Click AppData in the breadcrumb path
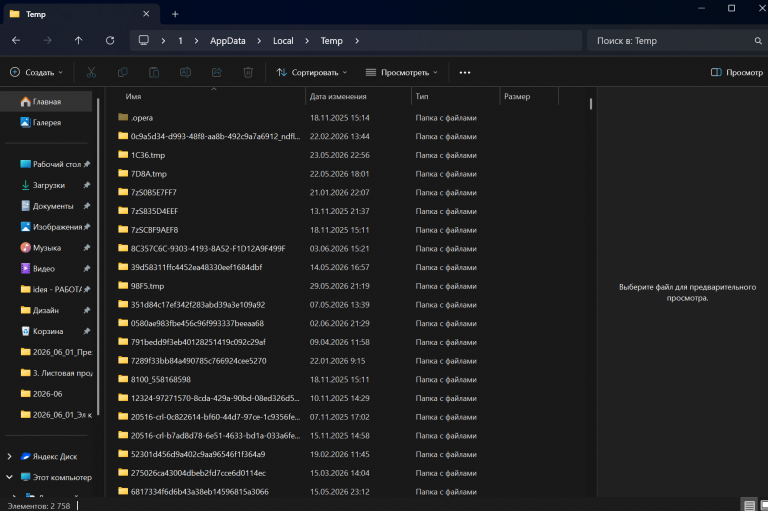This screenshot has height=511, width=768. (228, 41)
